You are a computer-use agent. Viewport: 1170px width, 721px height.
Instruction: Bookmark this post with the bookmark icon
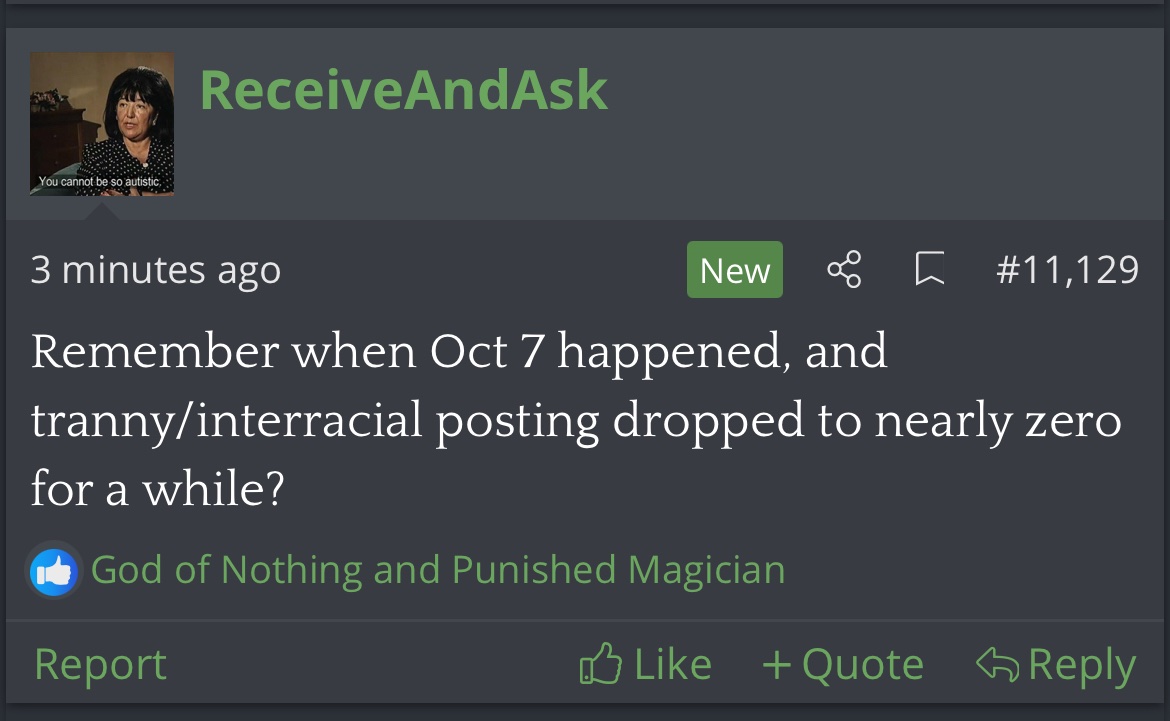[x=930, y=269]
